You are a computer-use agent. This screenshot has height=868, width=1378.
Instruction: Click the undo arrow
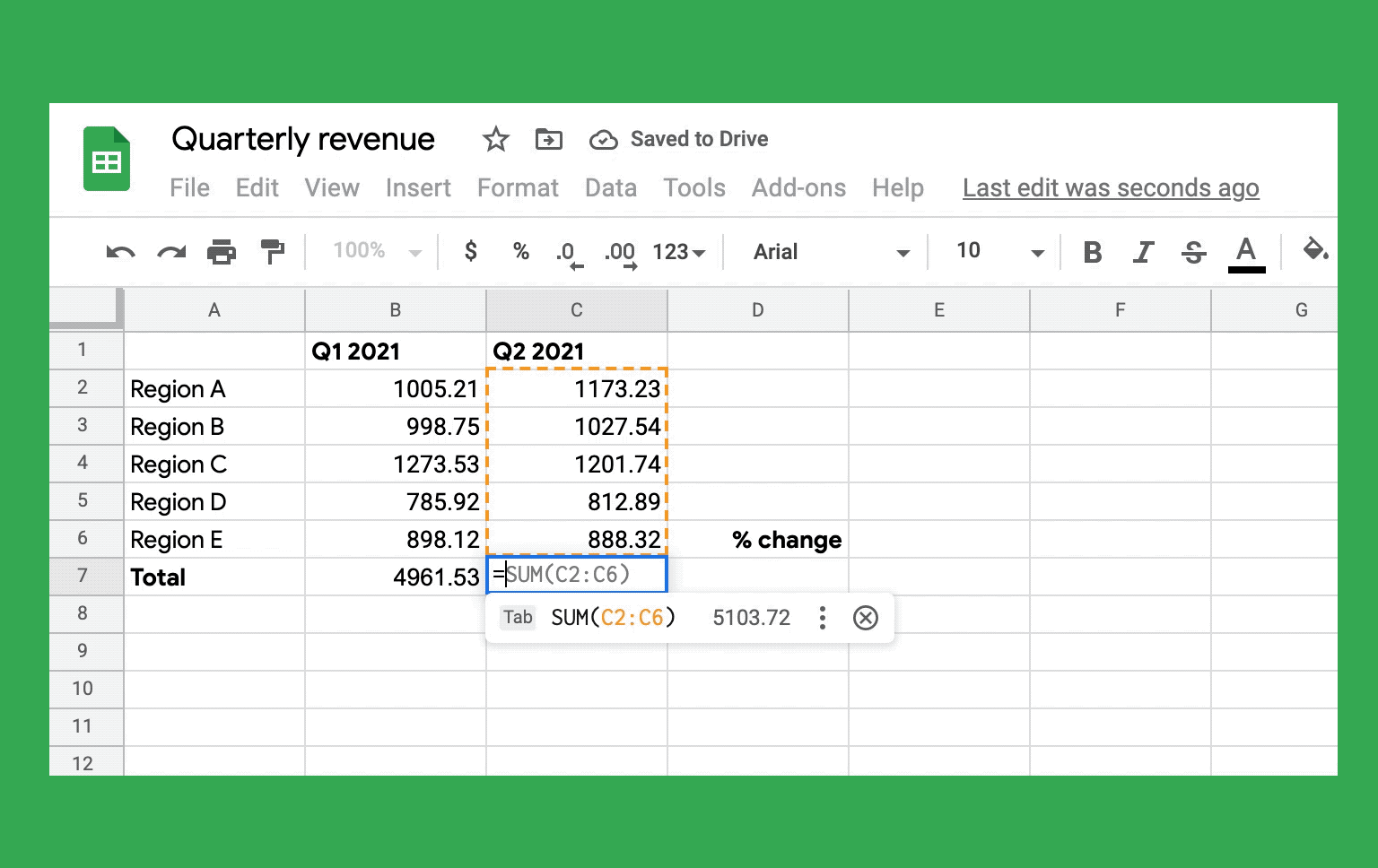[x=120, y=252]
